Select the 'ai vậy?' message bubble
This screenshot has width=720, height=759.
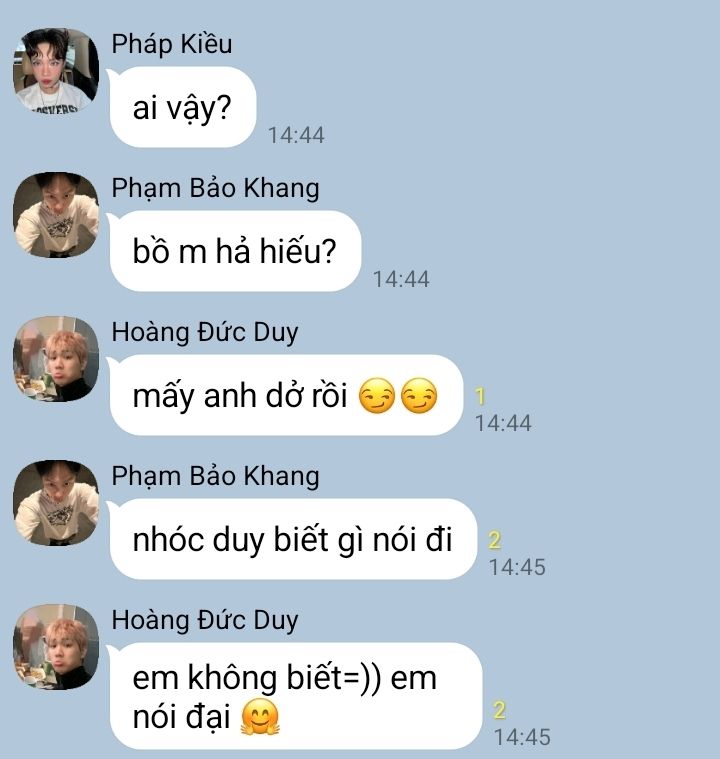[182, 107]
